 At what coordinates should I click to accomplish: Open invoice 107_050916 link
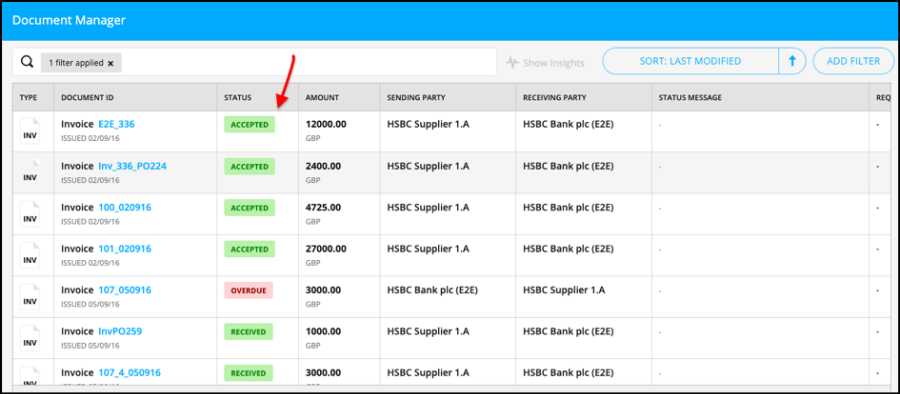(125, 290)
